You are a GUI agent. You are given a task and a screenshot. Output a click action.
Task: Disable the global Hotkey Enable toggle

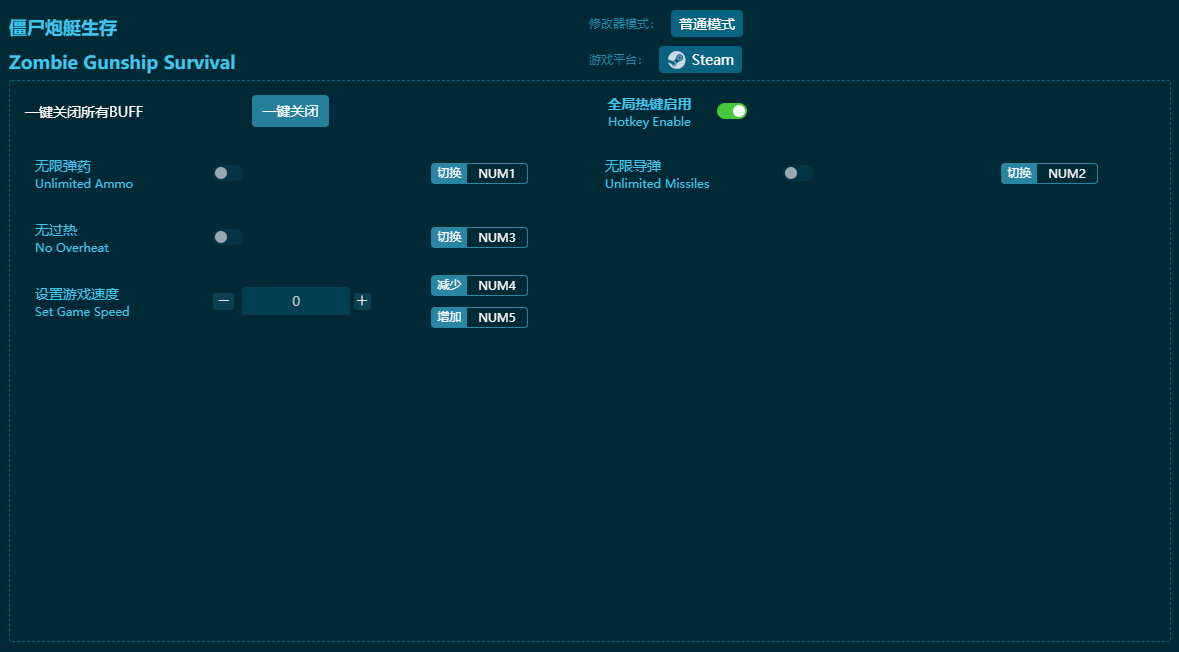point(732,111)
